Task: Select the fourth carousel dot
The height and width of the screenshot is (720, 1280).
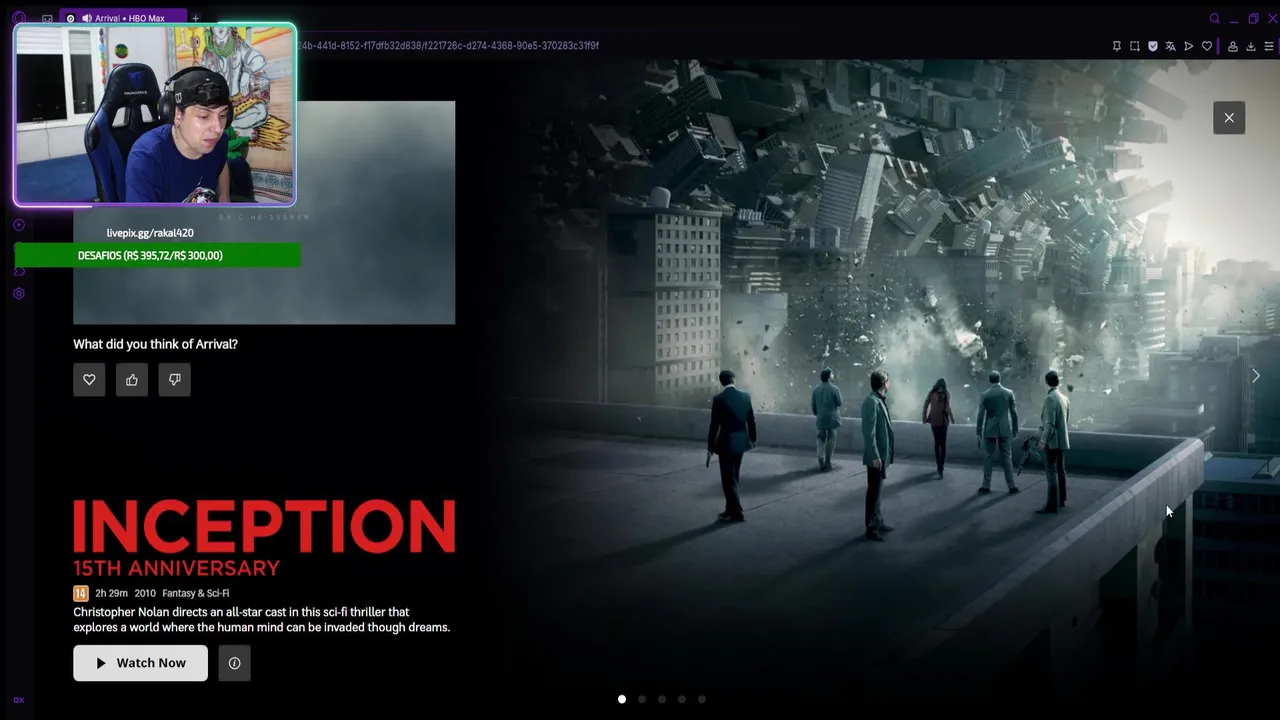Action: [x=682, y=699]
